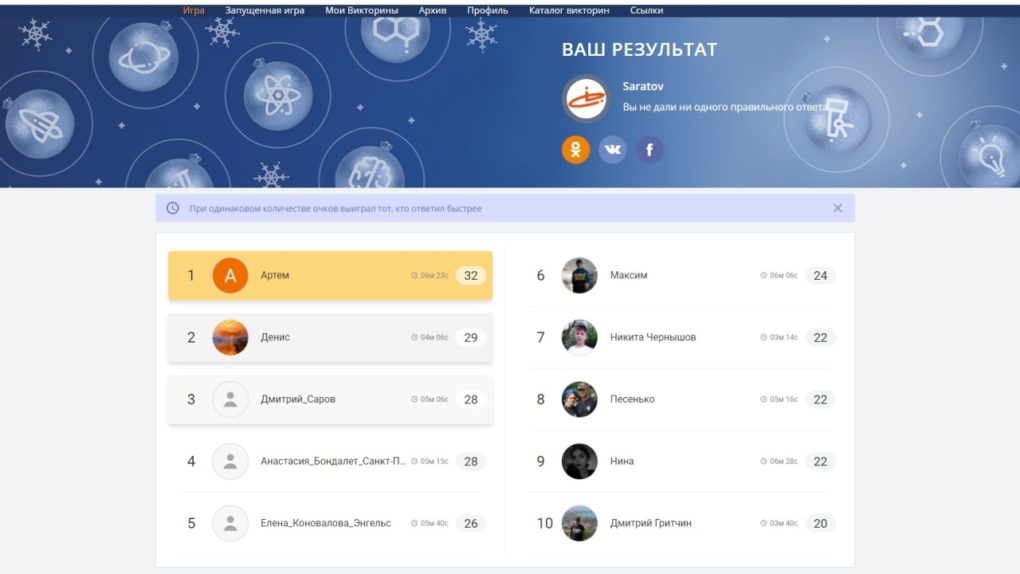
Task: Click the Ссылки menu item
Action: click(646, 10)
